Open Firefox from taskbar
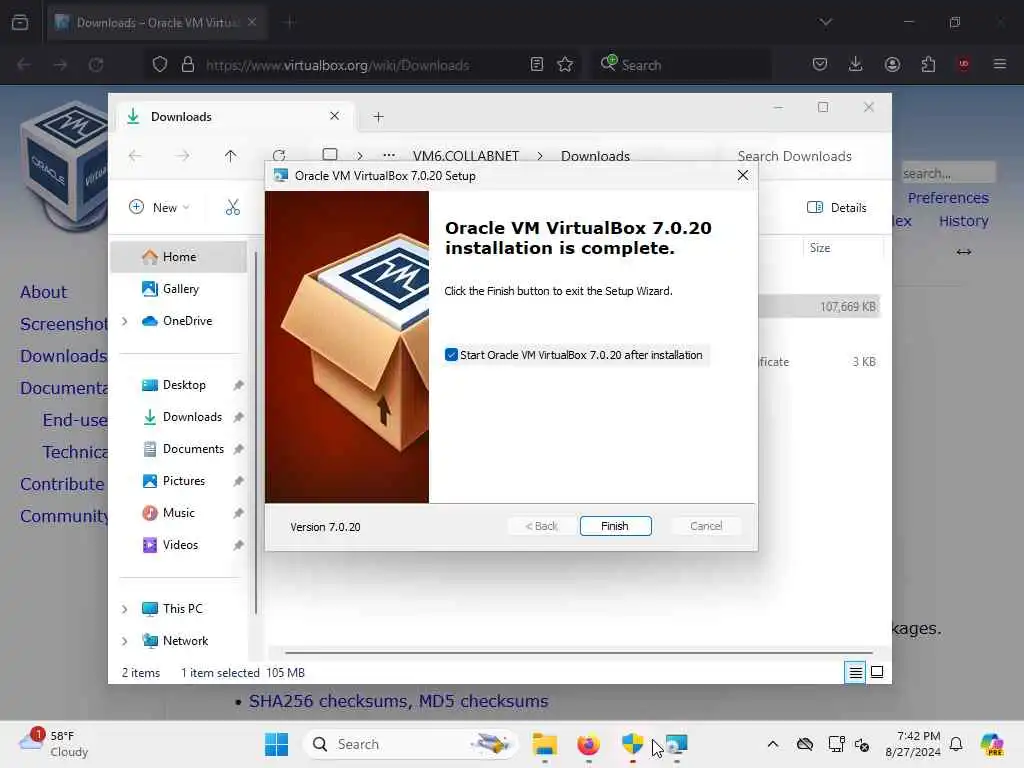Screen dimensions: 1024x768 point(588,744)
